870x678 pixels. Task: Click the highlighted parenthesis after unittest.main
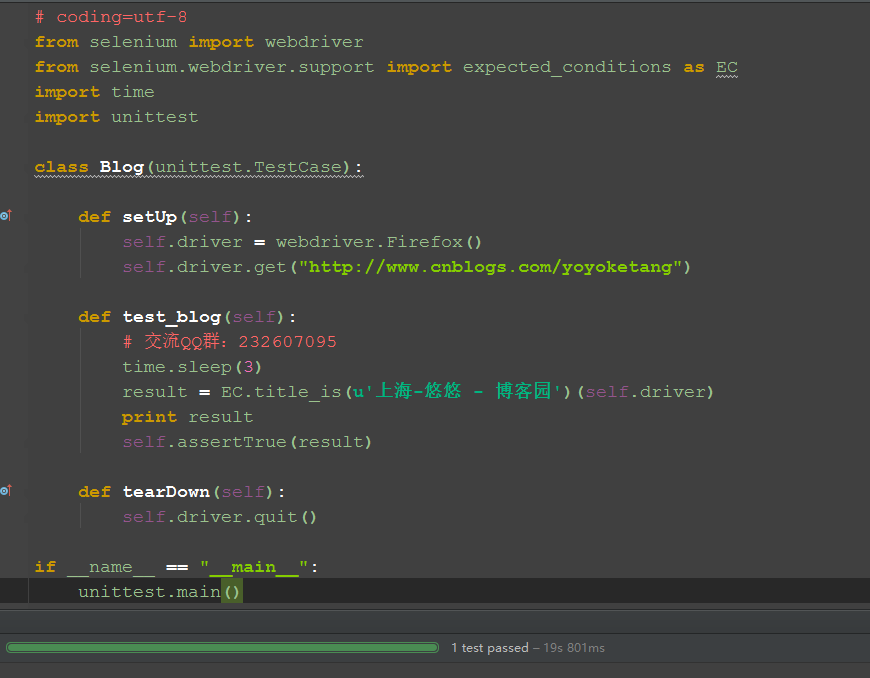tap(231, 591)
